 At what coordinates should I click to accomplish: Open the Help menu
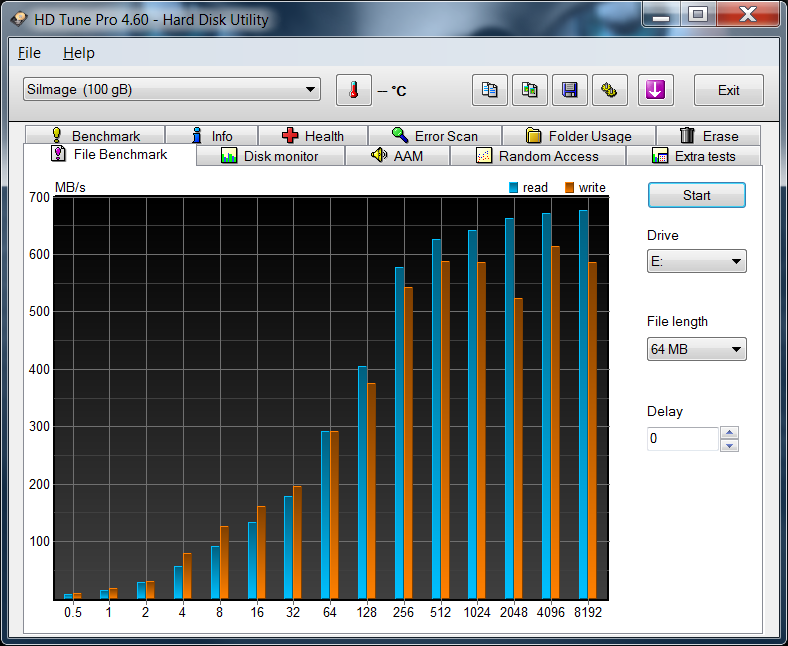point(78,53)
